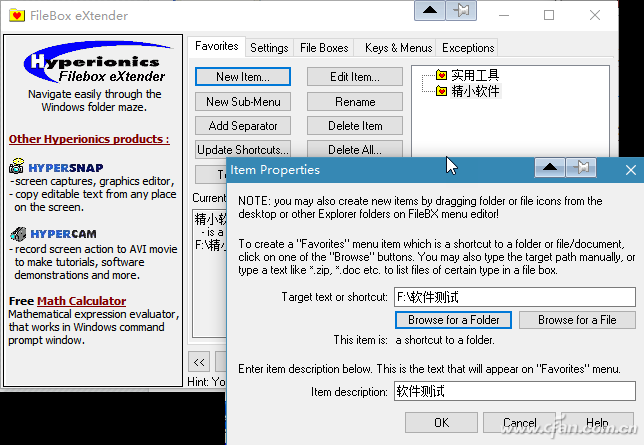Select the 实用工具 tree item
644x445 pixels.
click(475, 75)
